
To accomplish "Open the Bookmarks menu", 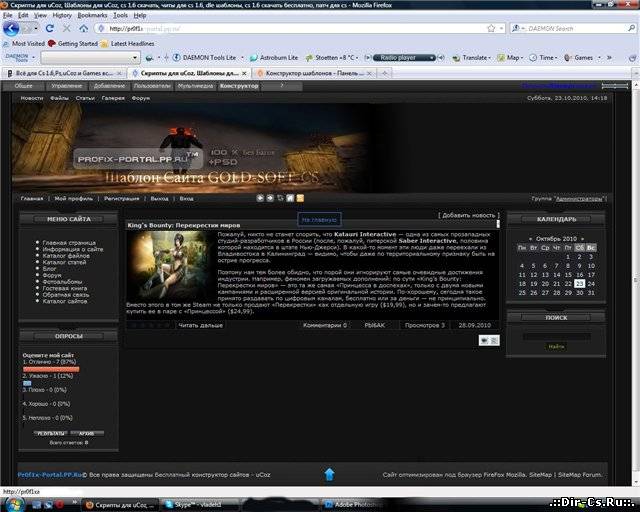I will coord(92,16).
